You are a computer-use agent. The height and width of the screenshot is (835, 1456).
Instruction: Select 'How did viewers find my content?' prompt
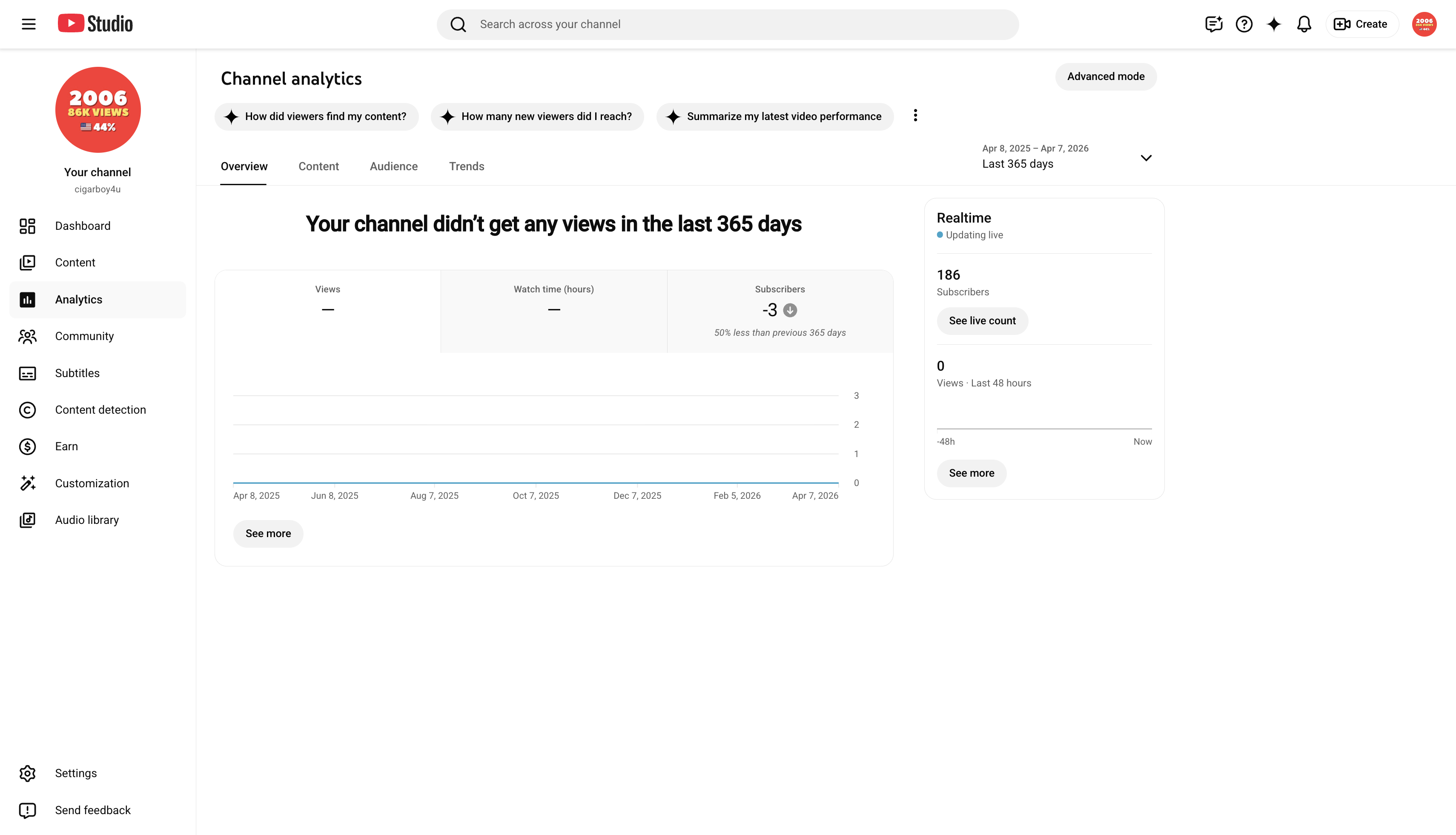click(317, 117)
